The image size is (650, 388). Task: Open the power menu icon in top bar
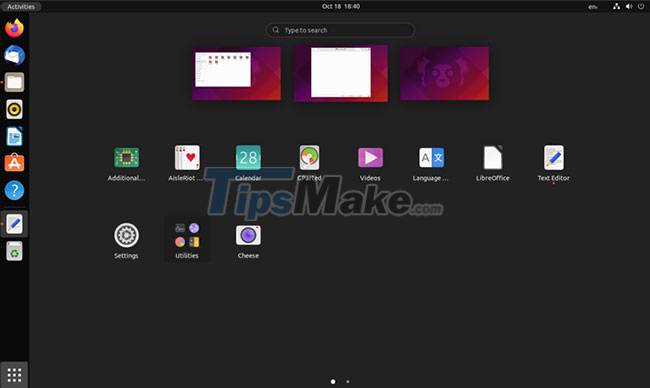click(641, 6)
